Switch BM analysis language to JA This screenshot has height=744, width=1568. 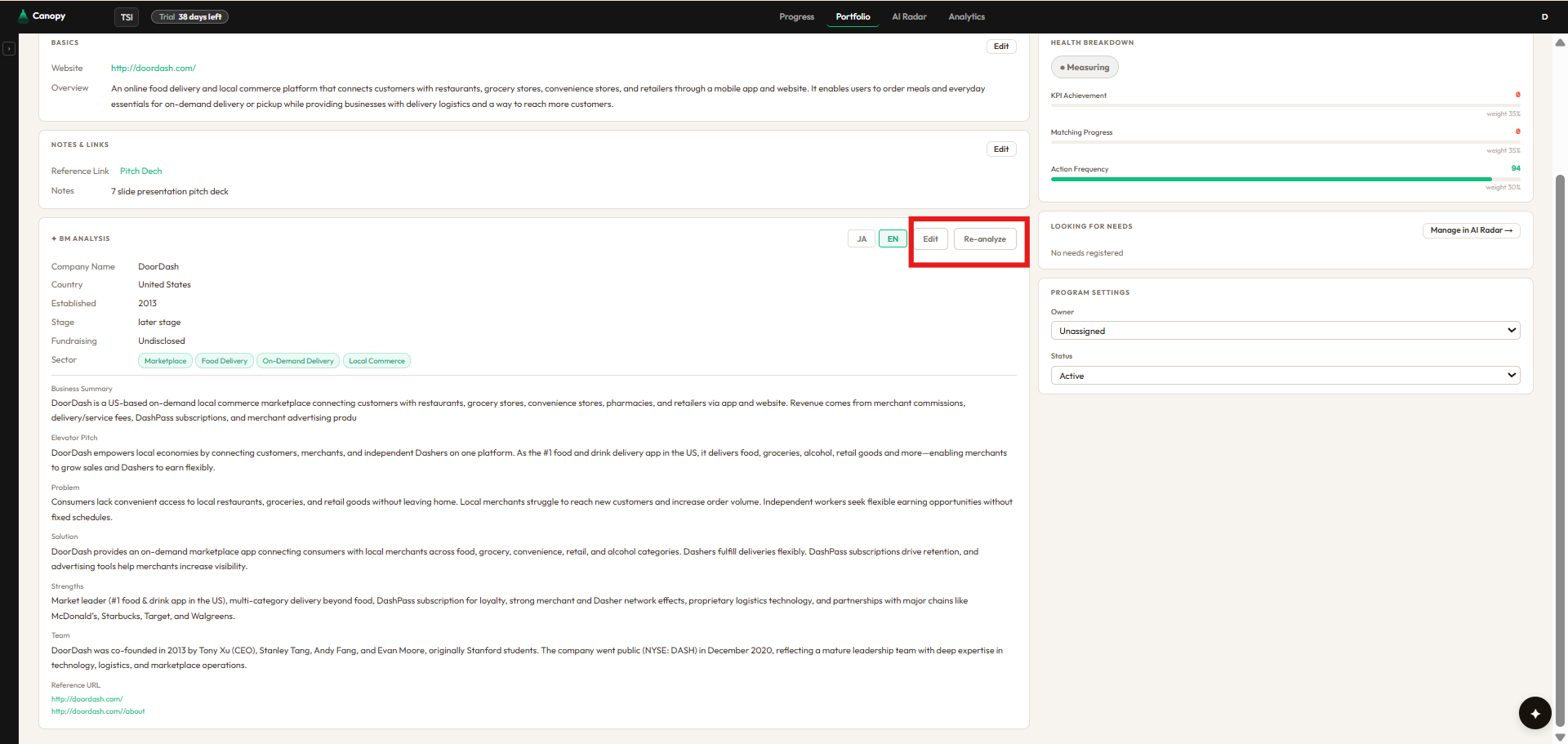click(x=862, y=239)
